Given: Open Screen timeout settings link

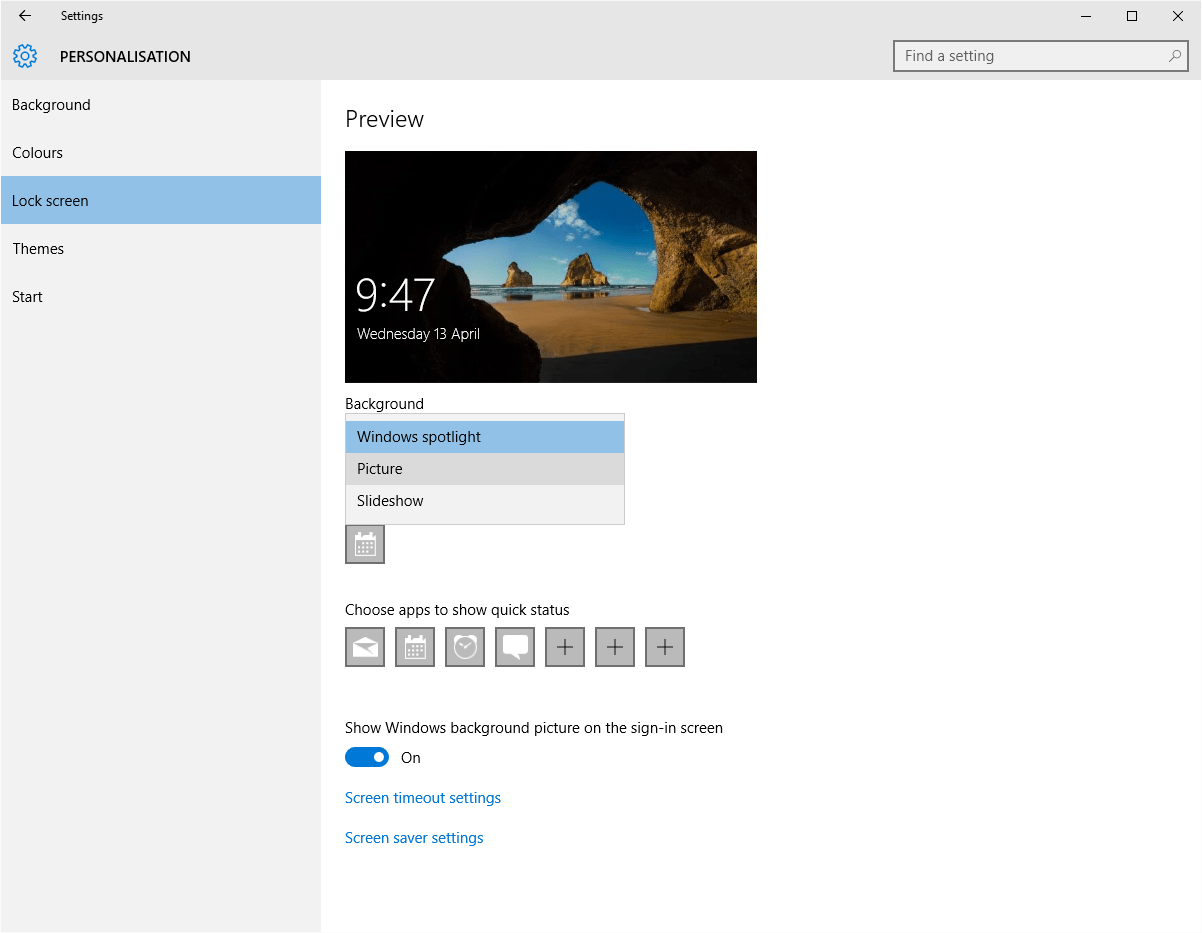Looking at the screenshot, I should click(423, 798).
